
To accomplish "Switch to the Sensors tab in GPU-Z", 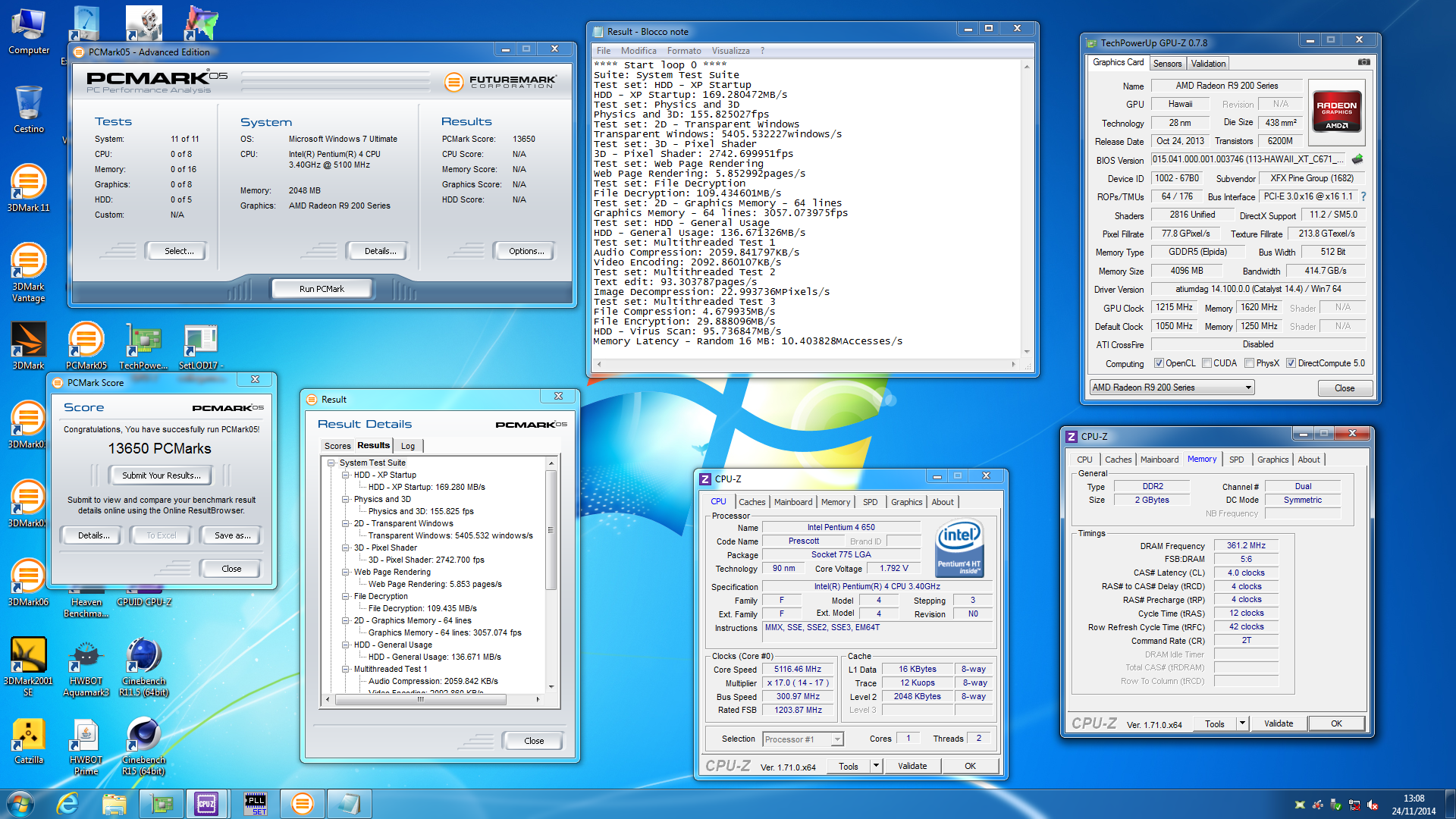I will pos(1167,64).
